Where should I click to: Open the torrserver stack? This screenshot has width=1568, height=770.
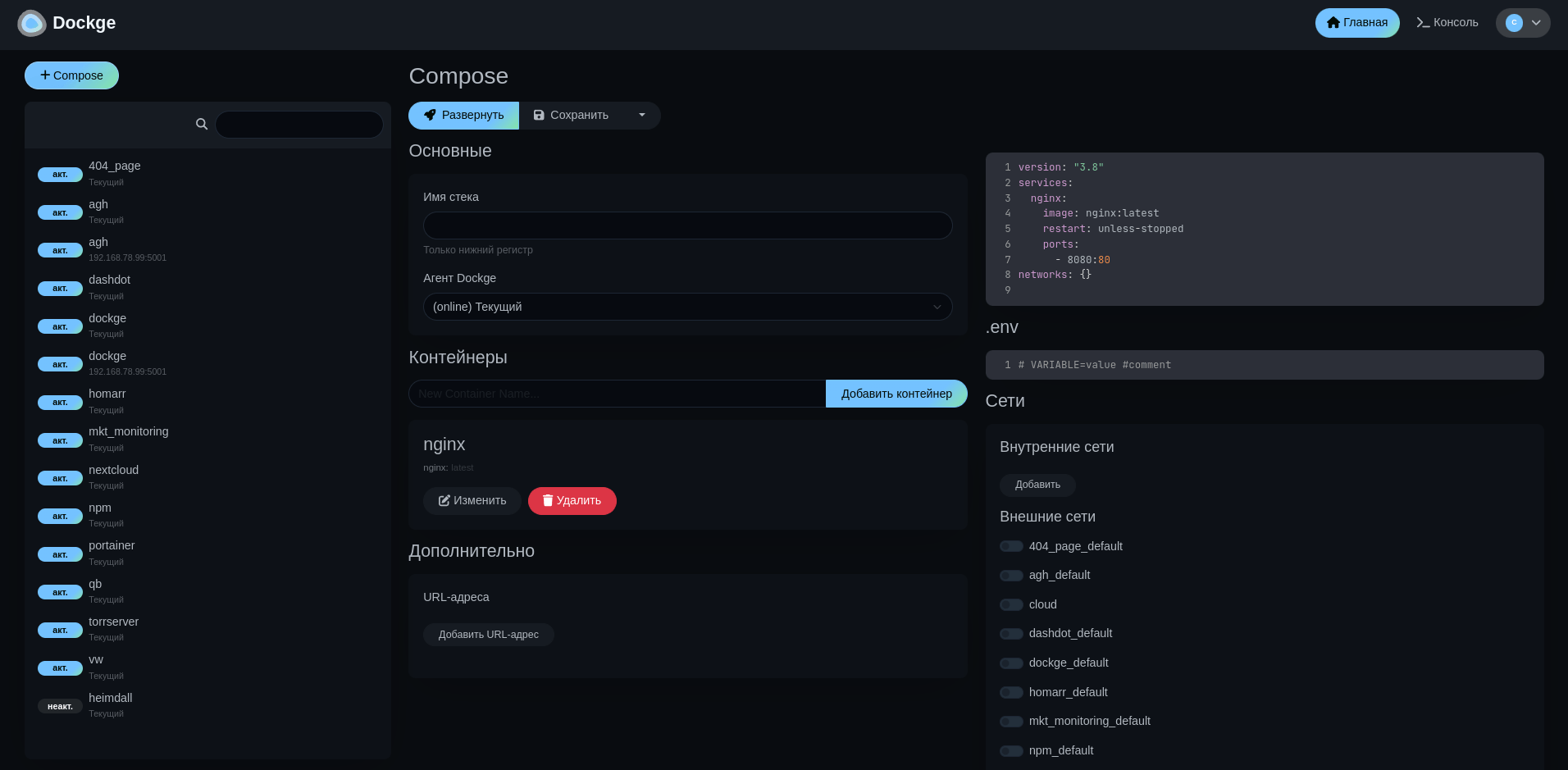point(207,630)
